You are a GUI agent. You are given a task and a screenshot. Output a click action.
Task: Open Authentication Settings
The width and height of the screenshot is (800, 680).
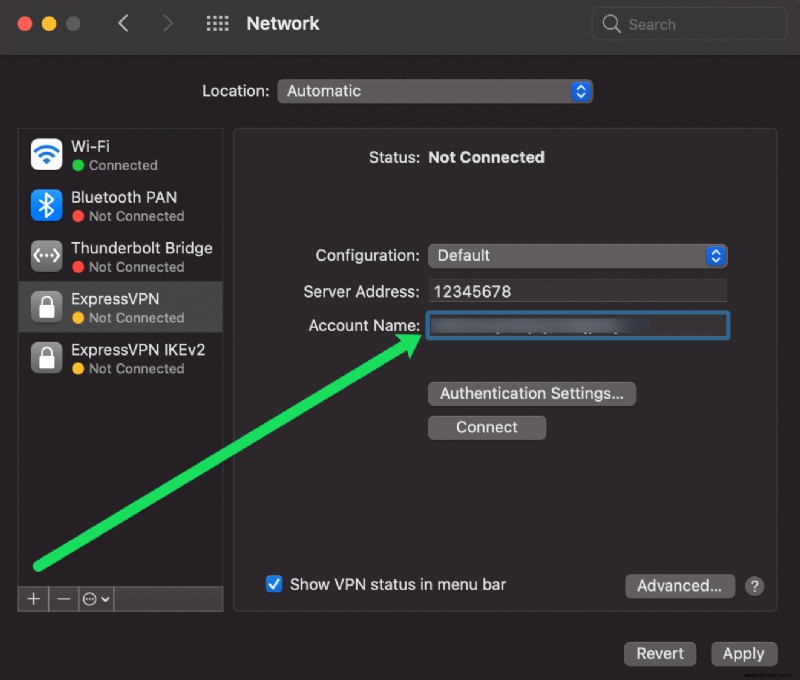tap(532, 394)
